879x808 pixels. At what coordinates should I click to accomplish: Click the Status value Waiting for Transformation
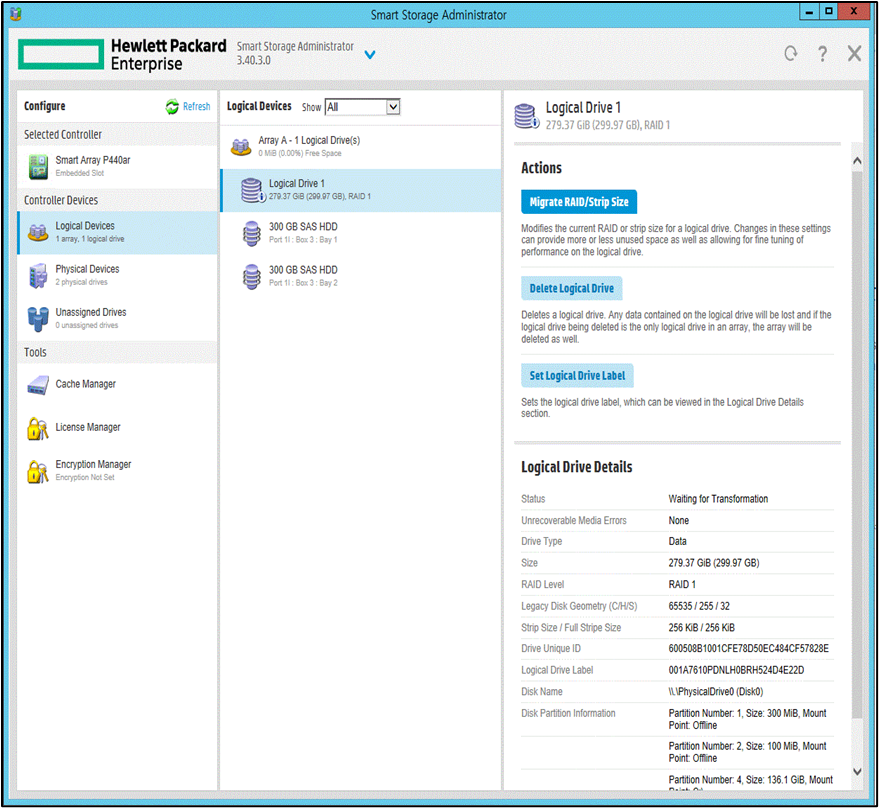718,498
